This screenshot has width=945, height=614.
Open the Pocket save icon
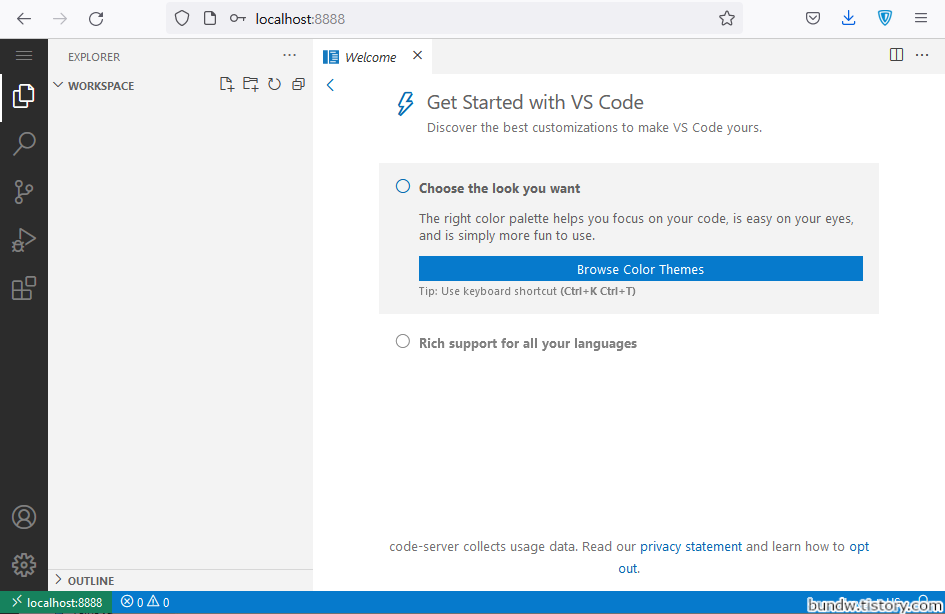[x=812, y=19]
